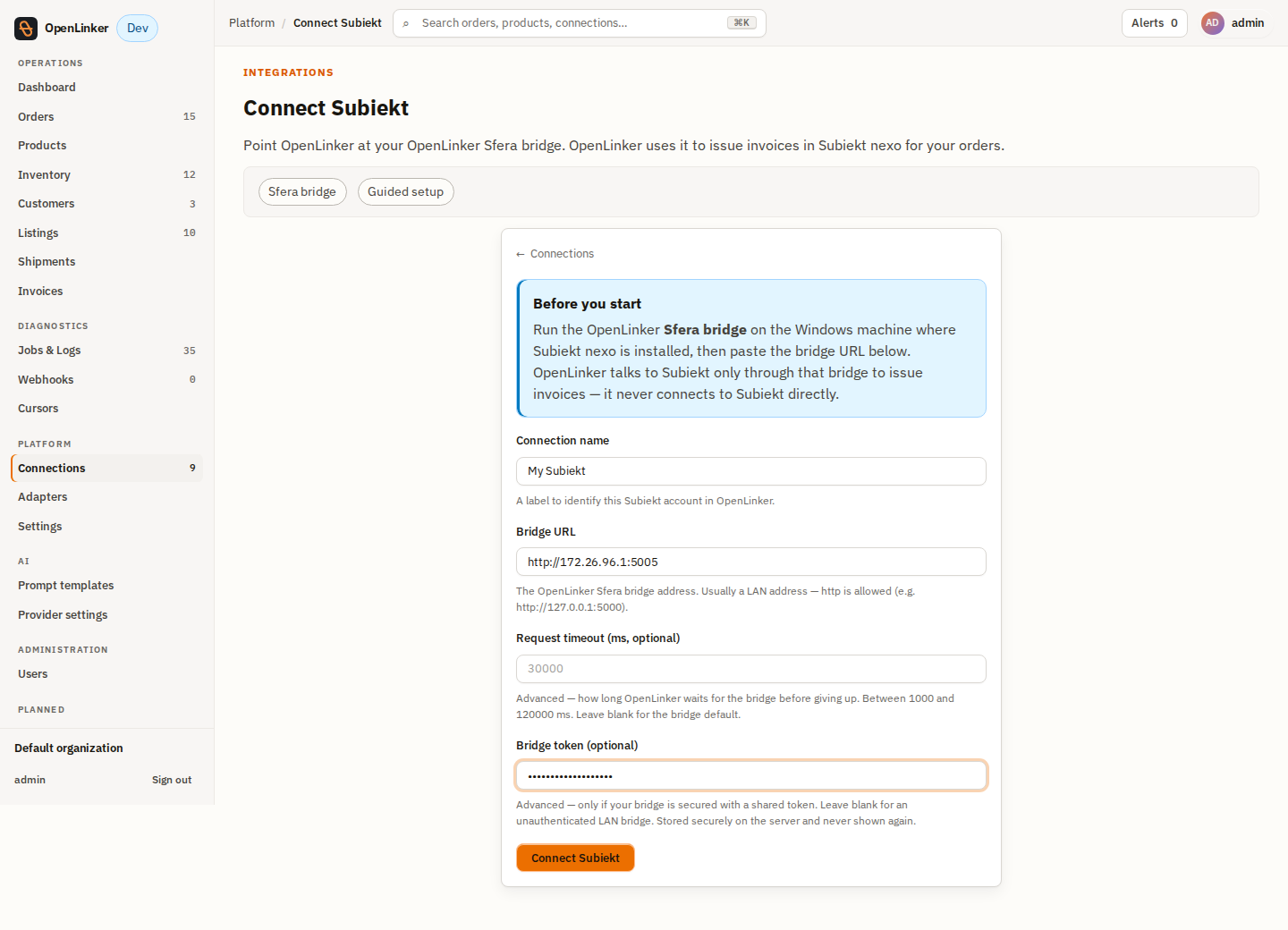Open Prompt templates

(x=106, y=586)
